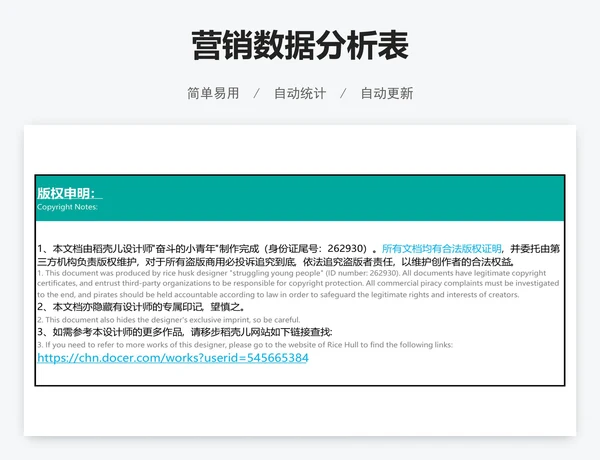Click the line starting '1、本文档由稻壳儿设计师'

click(298, 249)
